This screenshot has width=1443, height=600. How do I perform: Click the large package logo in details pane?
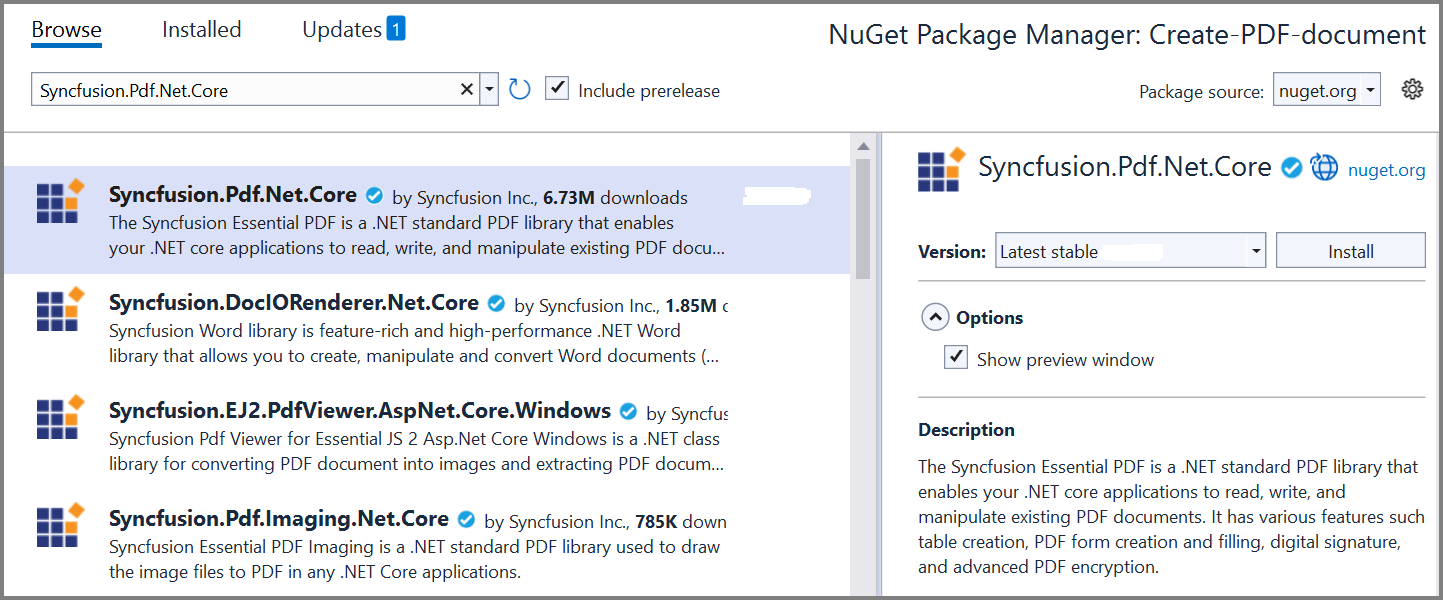(x=941, y=169)
